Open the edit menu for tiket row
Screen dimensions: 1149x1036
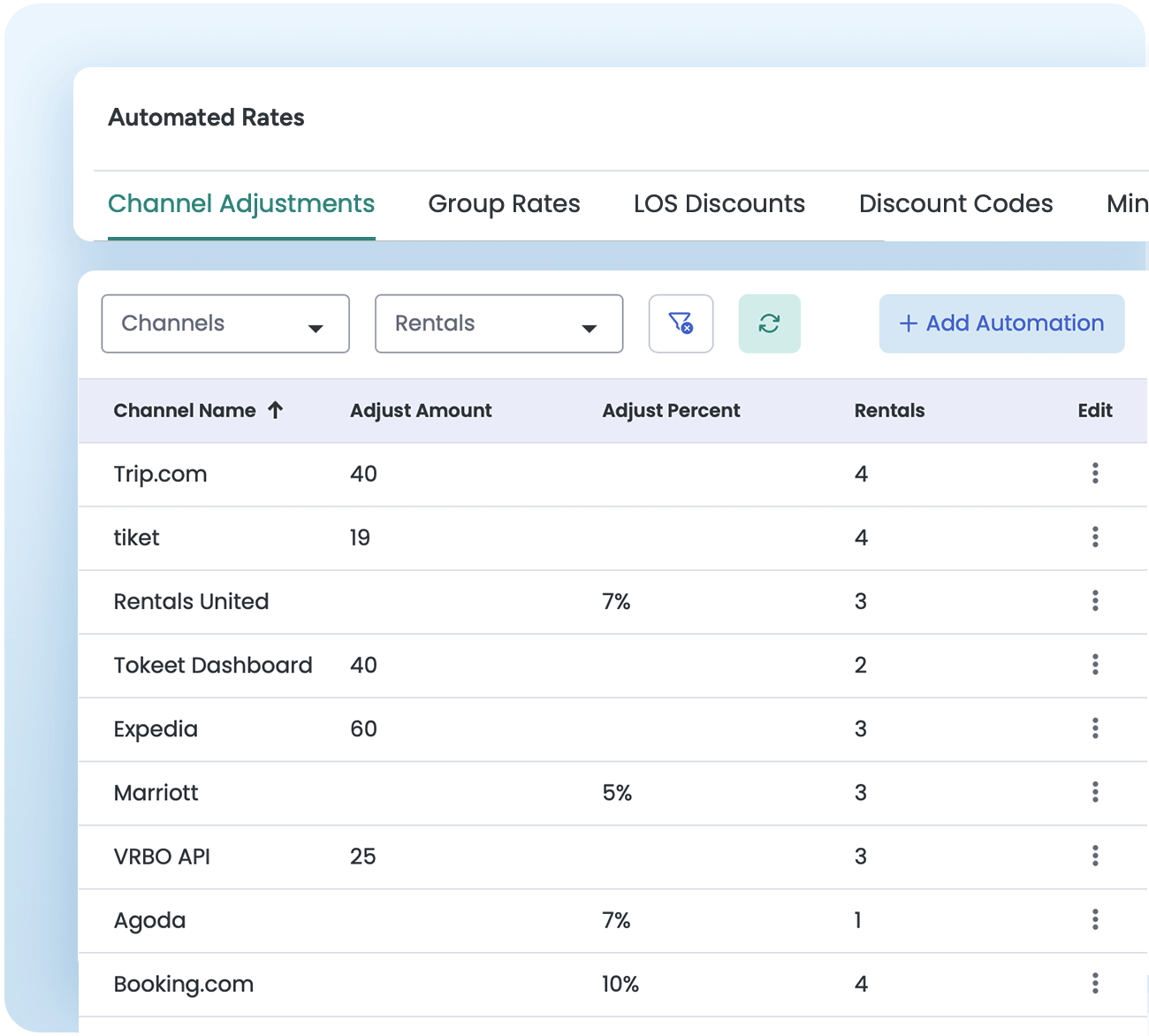1095,537
